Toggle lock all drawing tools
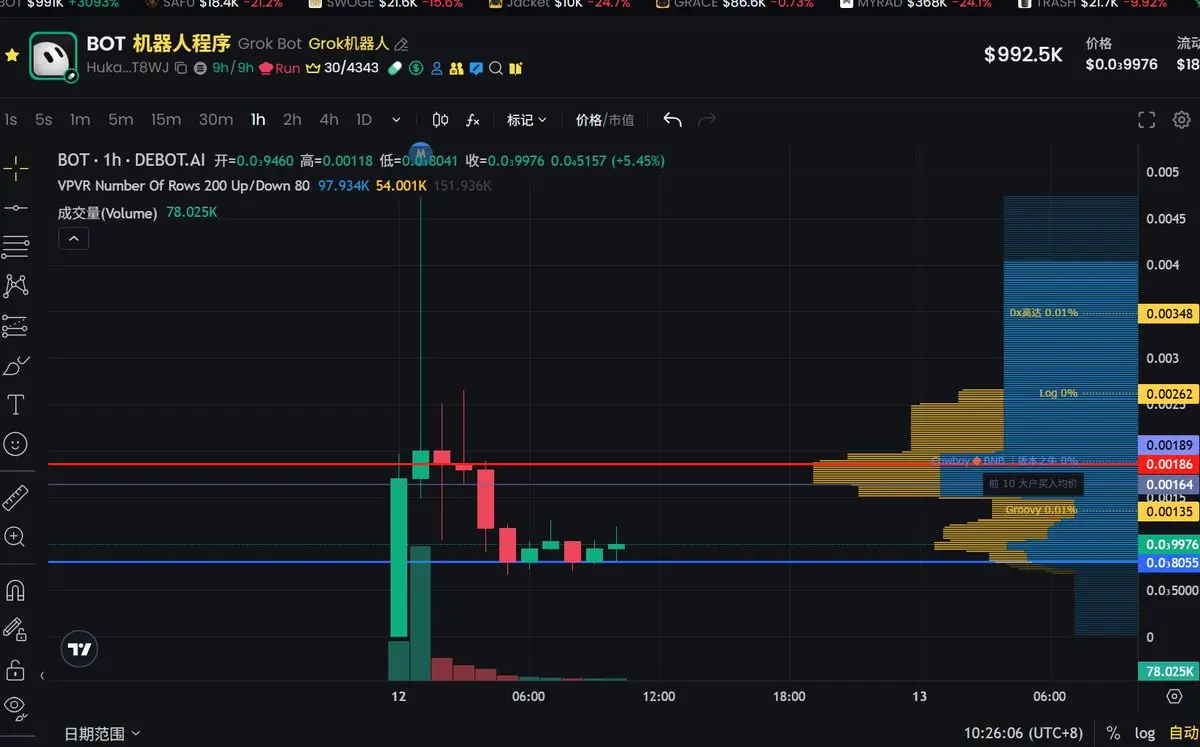 pos(15,669)
